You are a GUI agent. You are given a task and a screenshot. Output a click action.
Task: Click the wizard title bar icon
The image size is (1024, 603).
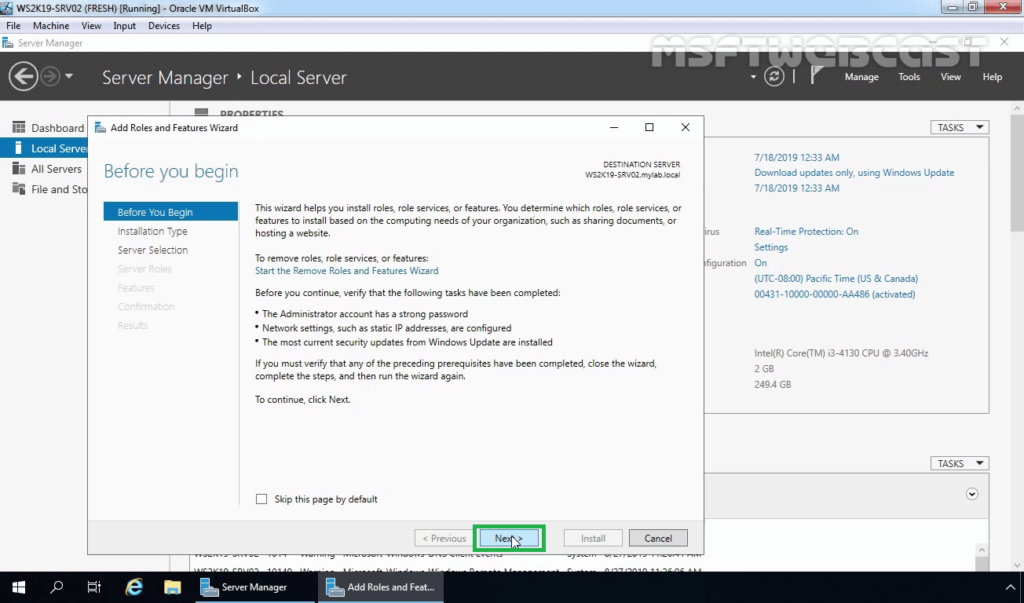100,127
